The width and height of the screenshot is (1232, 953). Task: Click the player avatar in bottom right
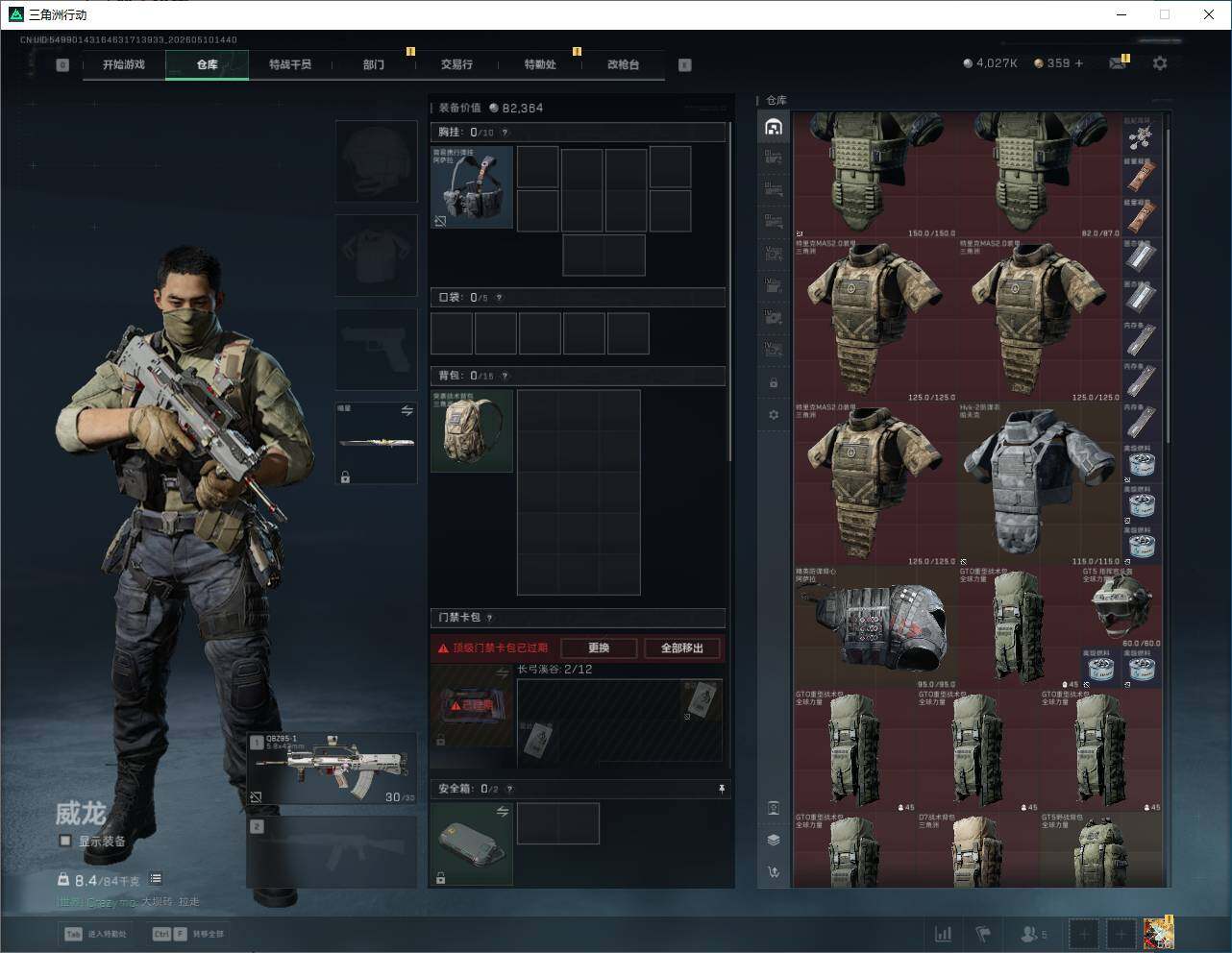click(x=1158, y=933)
